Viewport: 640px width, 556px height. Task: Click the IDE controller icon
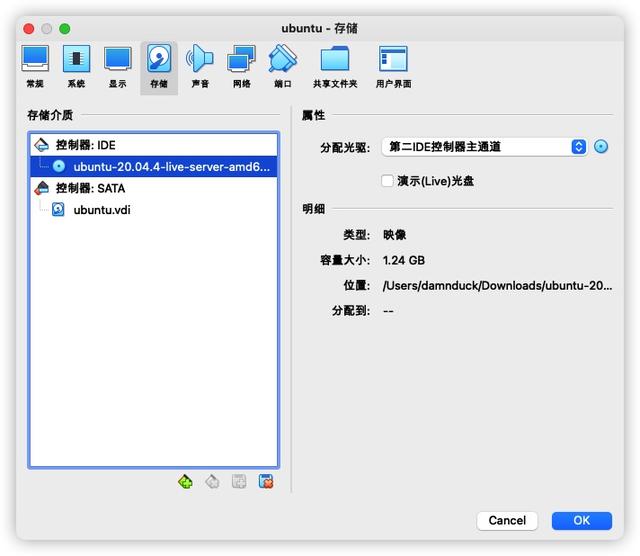pyautogui.click(x=42, y=145)
